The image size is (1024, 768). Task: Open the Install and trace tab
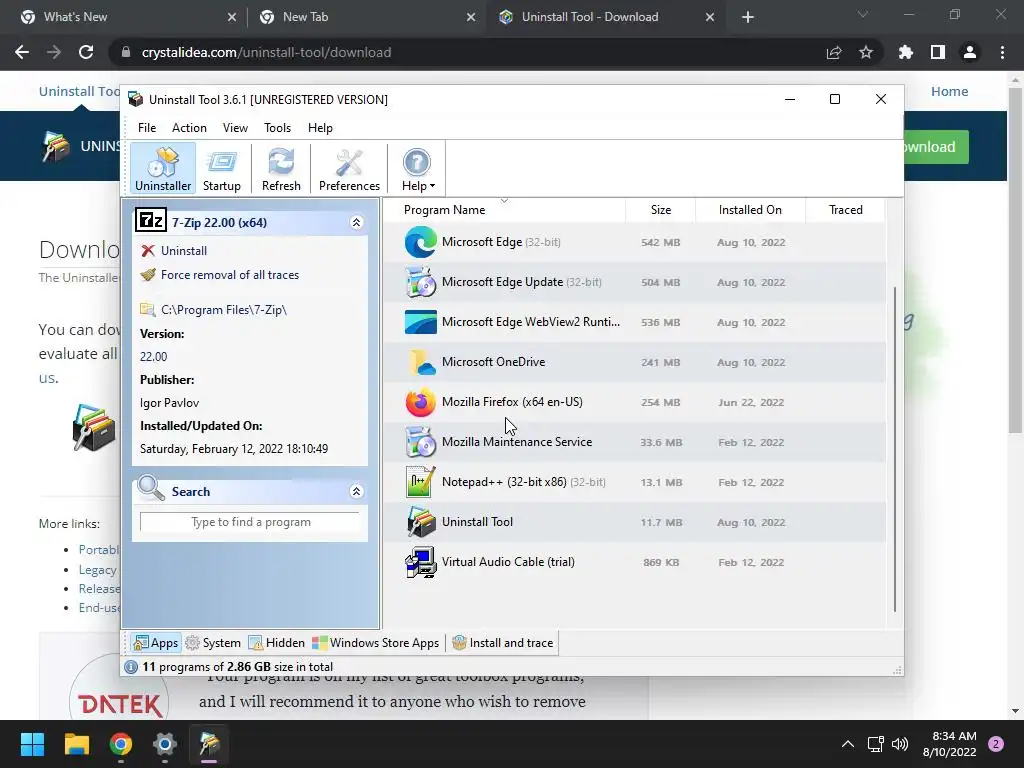(502, 643)
